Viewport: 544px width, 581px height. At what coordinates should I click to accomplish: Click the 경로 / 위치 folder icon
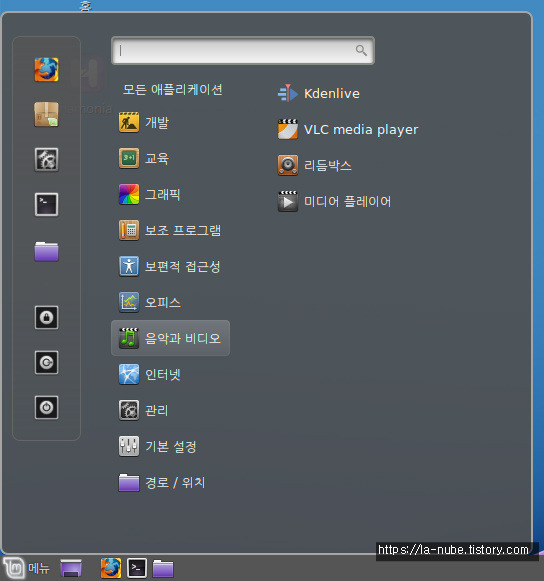pos(129,482)
